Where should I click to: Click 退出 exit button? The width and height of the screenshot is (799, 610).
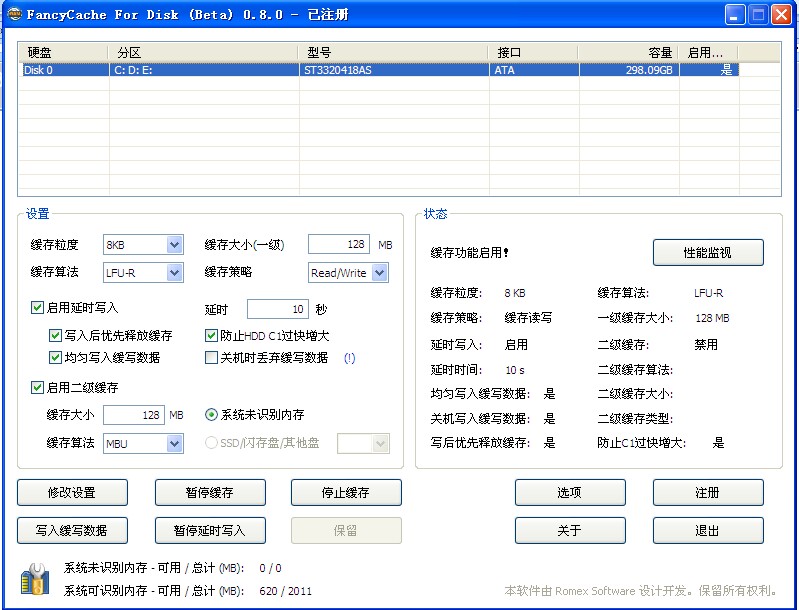[x=708, y=531]
